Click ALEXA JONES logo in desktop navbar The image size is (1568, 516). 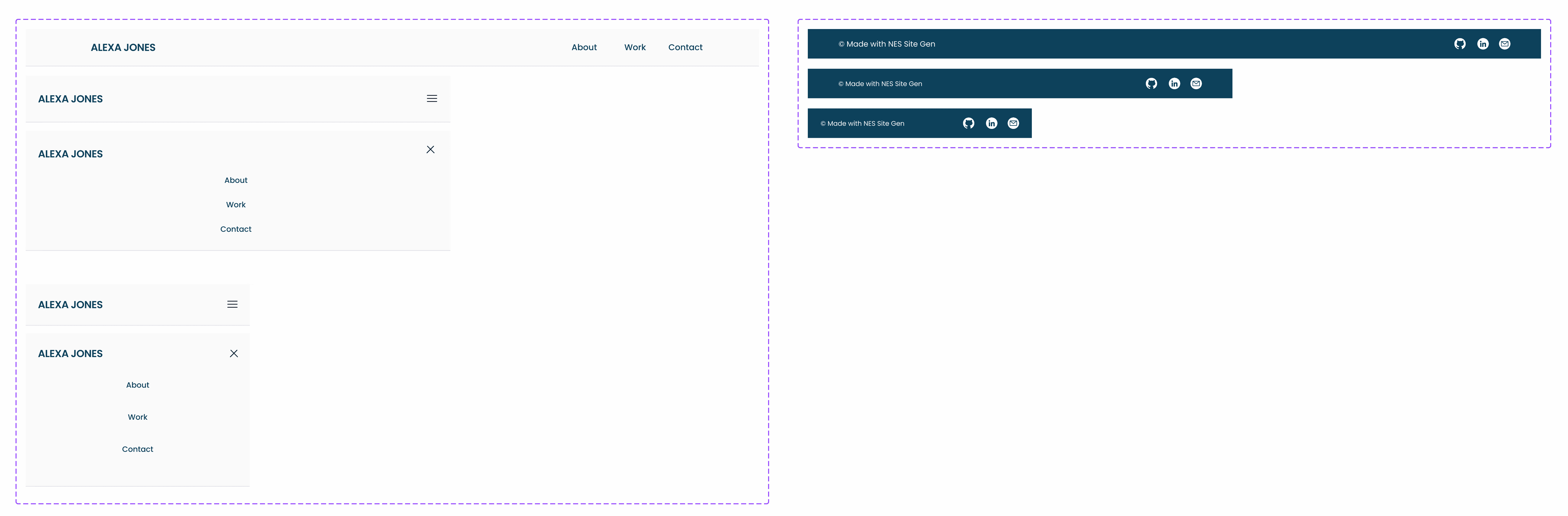(x=123, y=48)
